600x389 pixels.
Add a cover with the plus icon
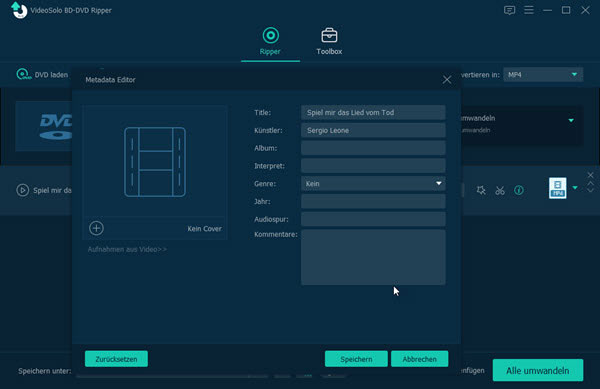(x=96, y=228)
